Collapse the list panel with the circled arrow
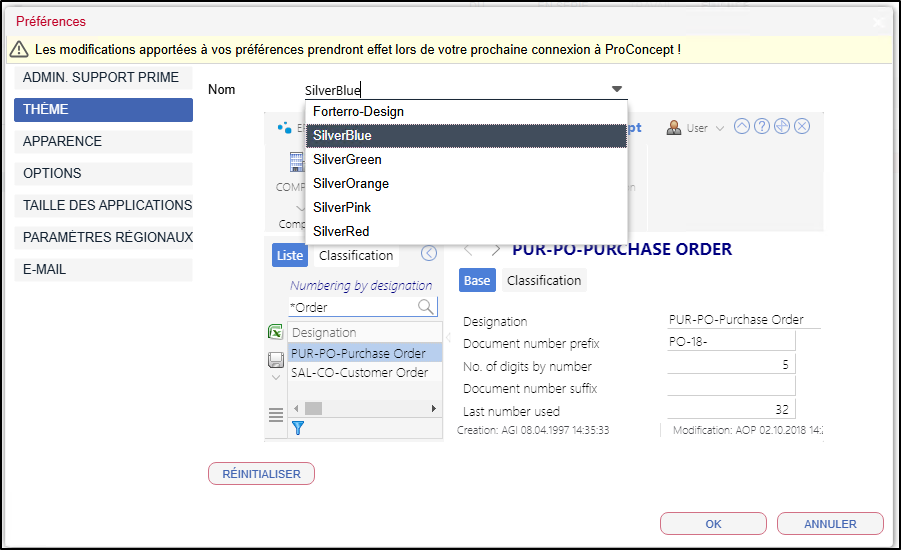This screenshot has width=901, height=550. (430, 255)
